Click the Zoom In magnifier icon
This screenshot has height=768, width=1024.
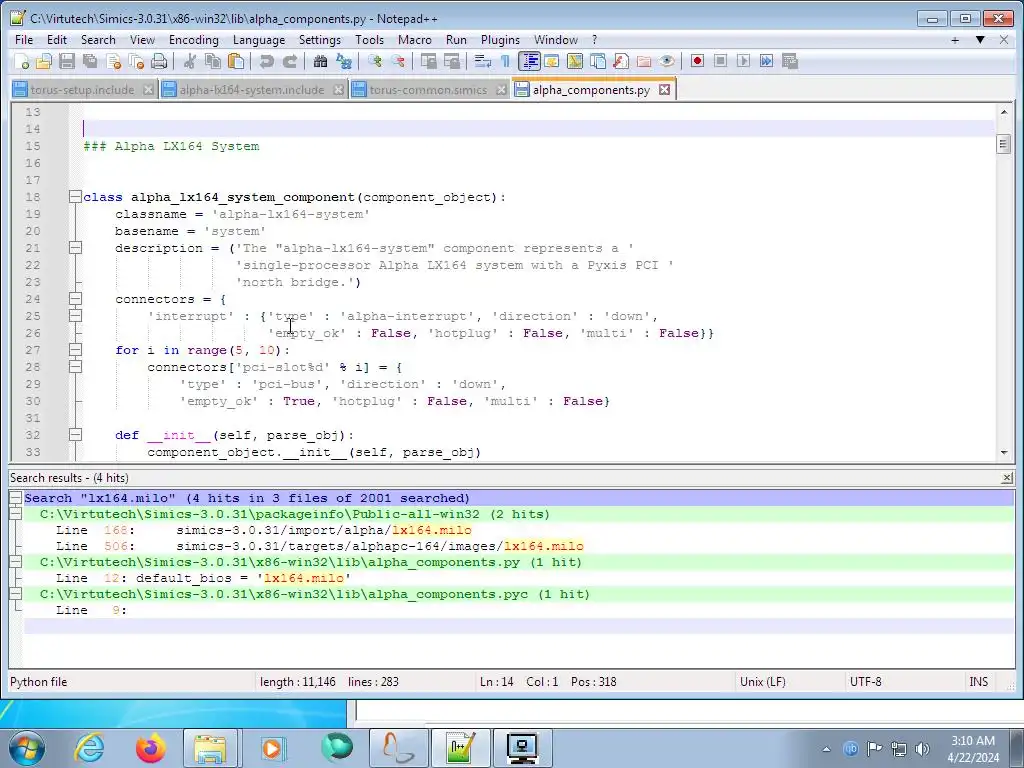(x=375, y=61)
